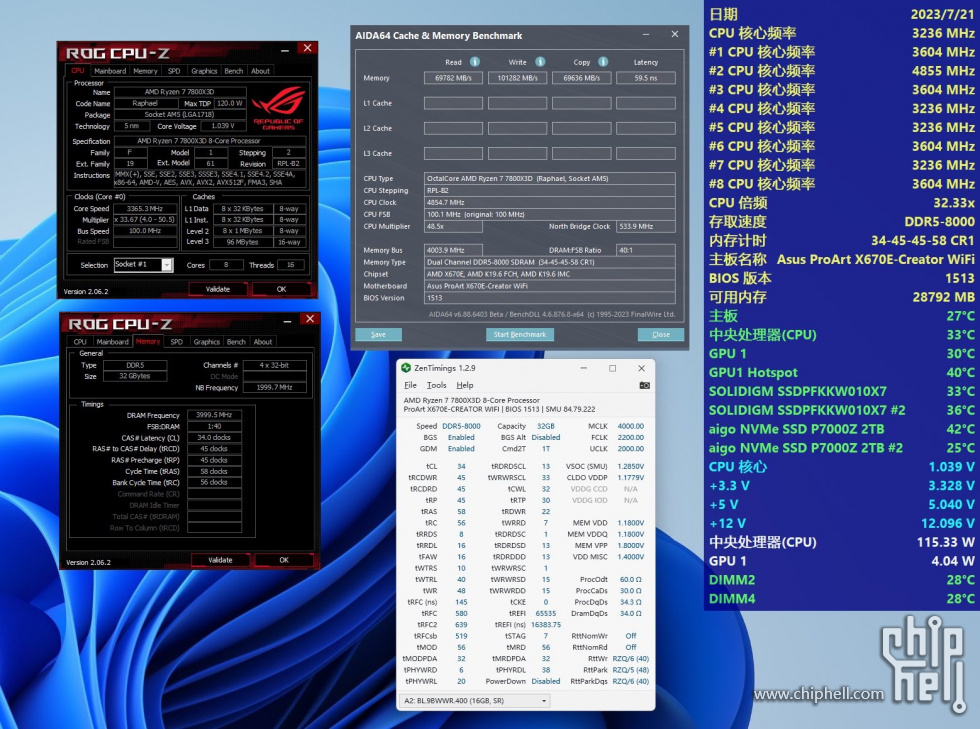Click the Speed DDR5-8000 value in ZenTimings
This screenshot has height=729, width=980.
click(461, 426)
